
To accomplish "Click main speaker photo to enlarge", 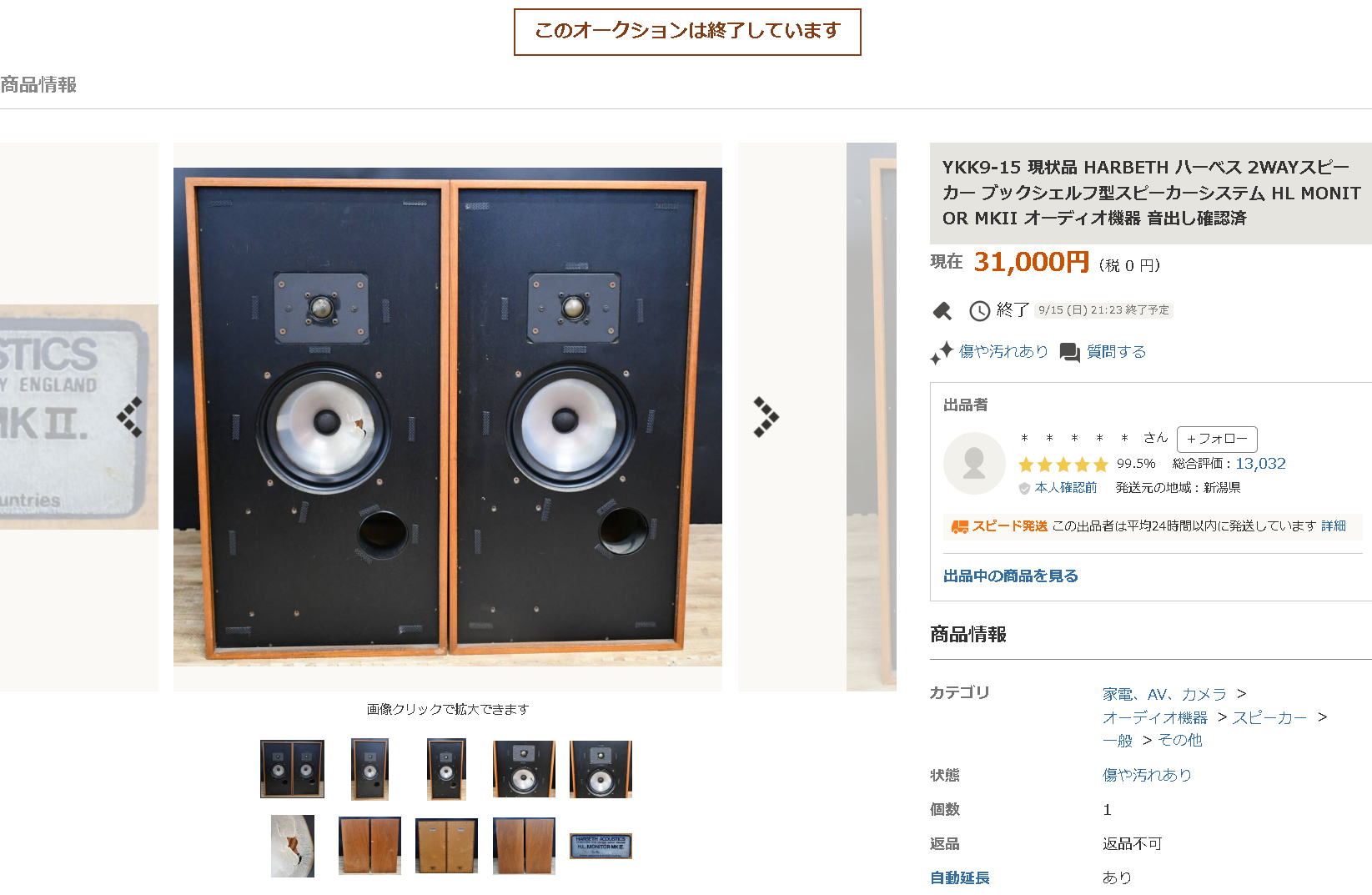I will 448,417.
